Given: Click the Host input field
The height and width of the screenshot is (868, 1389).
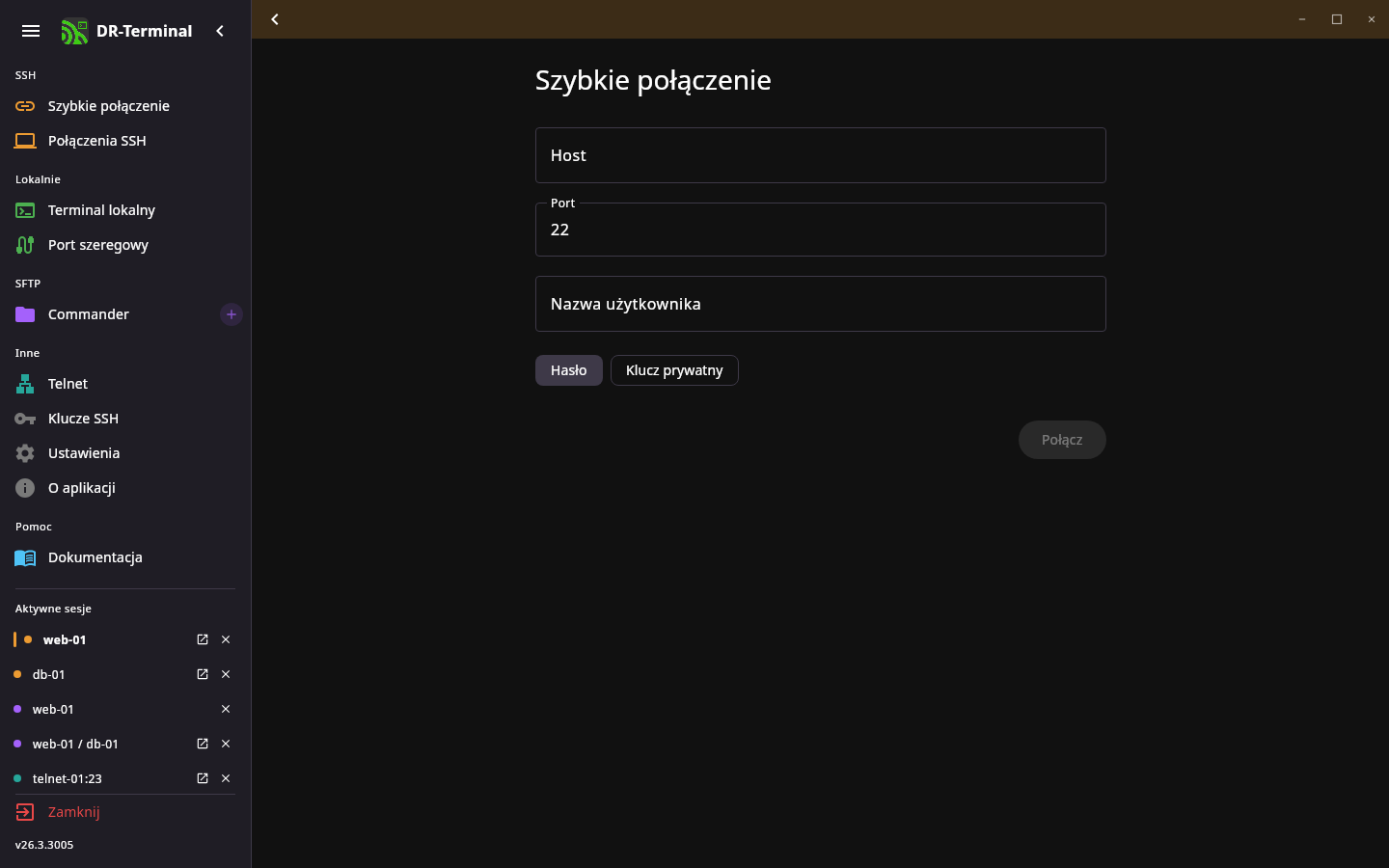Looking at the screenshot, I should [x=821, y=155].
